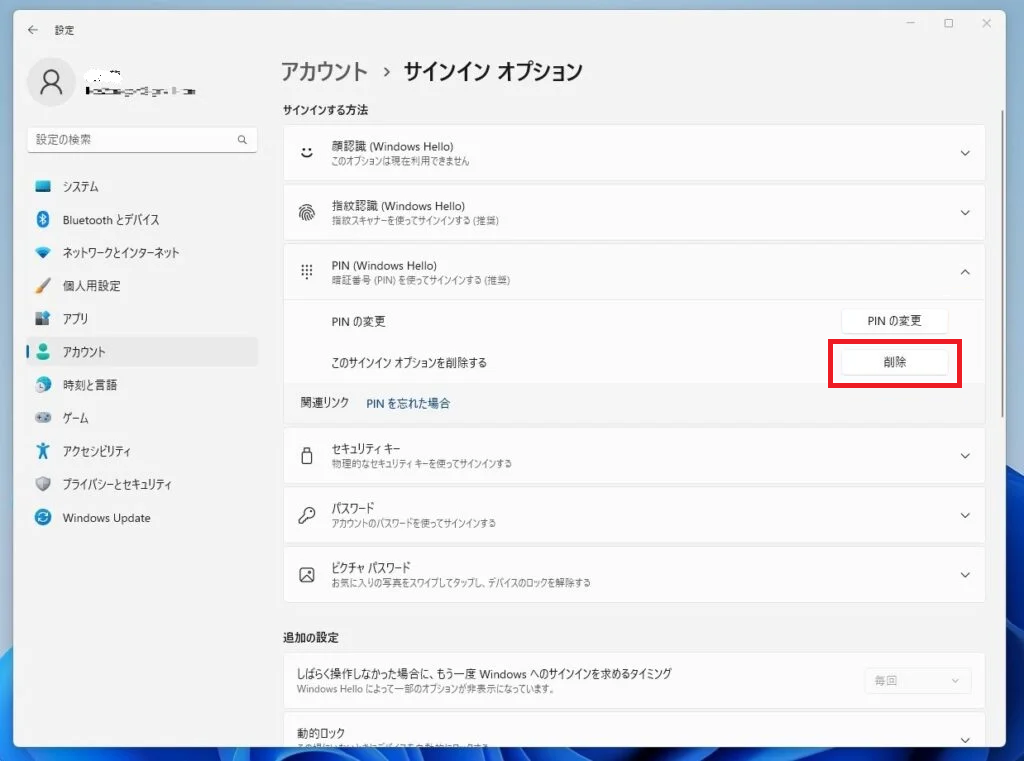This screenshot has width=1024, height=761.
Task: Open the PIN を忘れた場合 link
Action: pos(408,404)
